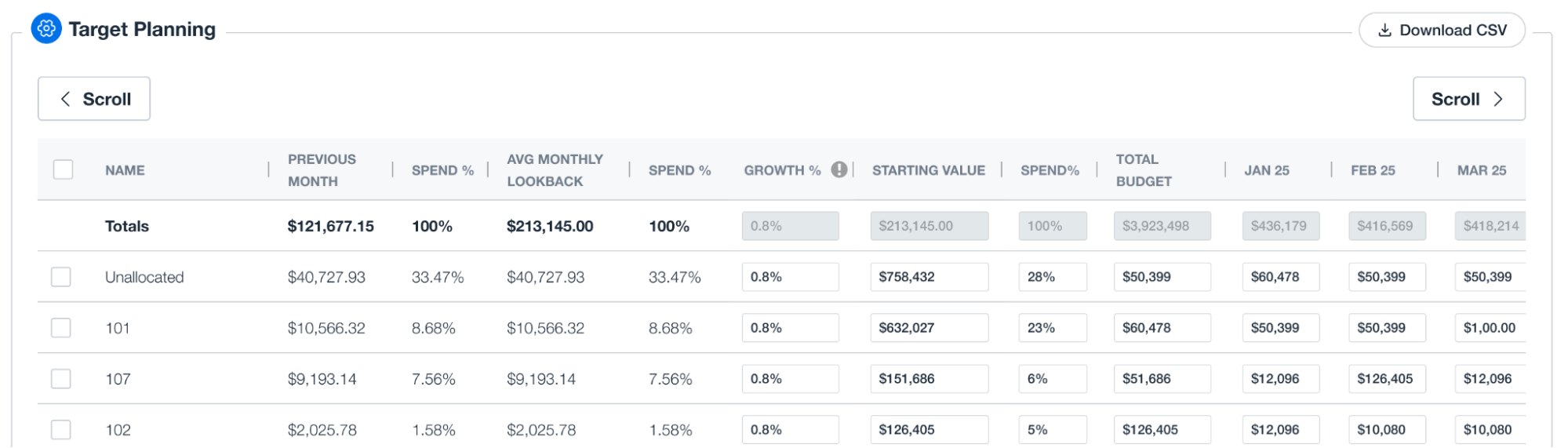Edit starting value $632,027 field
Screen dimensions: 1568x448
[x=929, y=328]
